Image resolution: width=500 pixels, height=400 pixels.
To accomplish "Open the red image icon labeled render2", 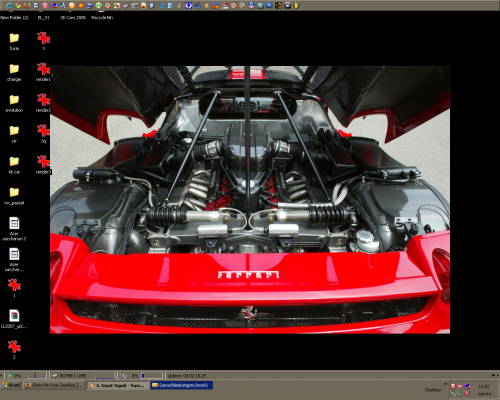I will tap(43, 99).
